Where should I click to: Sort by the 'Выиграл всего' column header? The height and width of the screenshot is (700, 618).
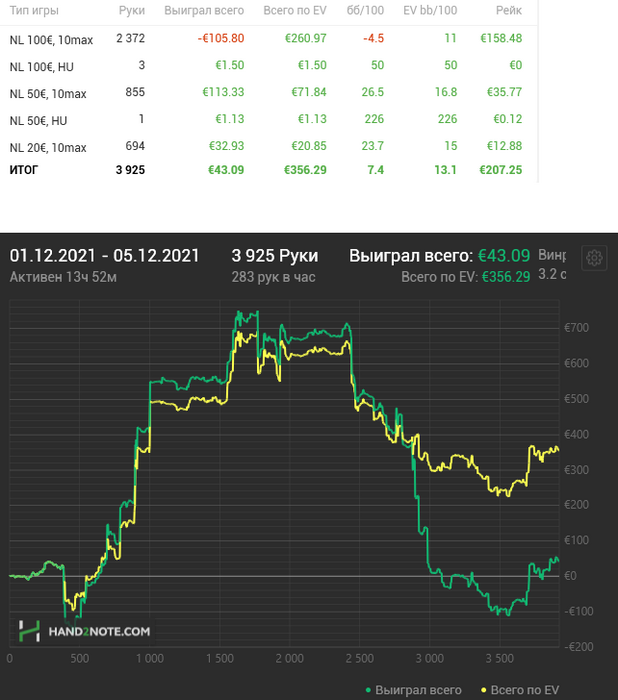[x=204, y=10]
